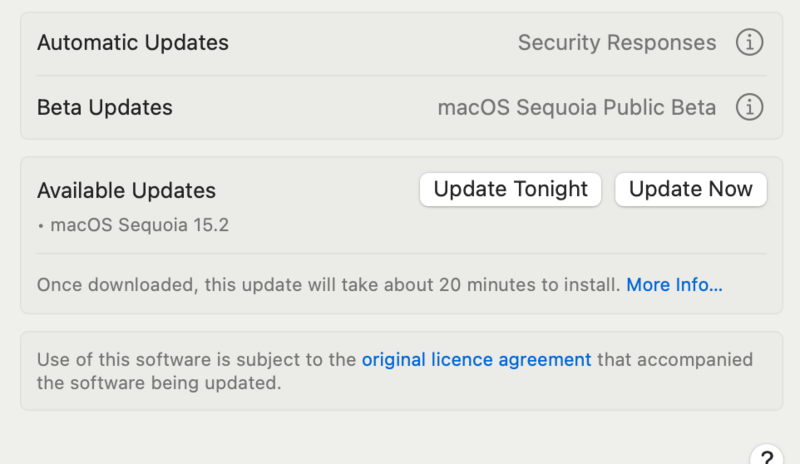The image size is (800, 464).
Task: Select the macOS Sequoia 15.2 update entry
Action: [140, 225]
